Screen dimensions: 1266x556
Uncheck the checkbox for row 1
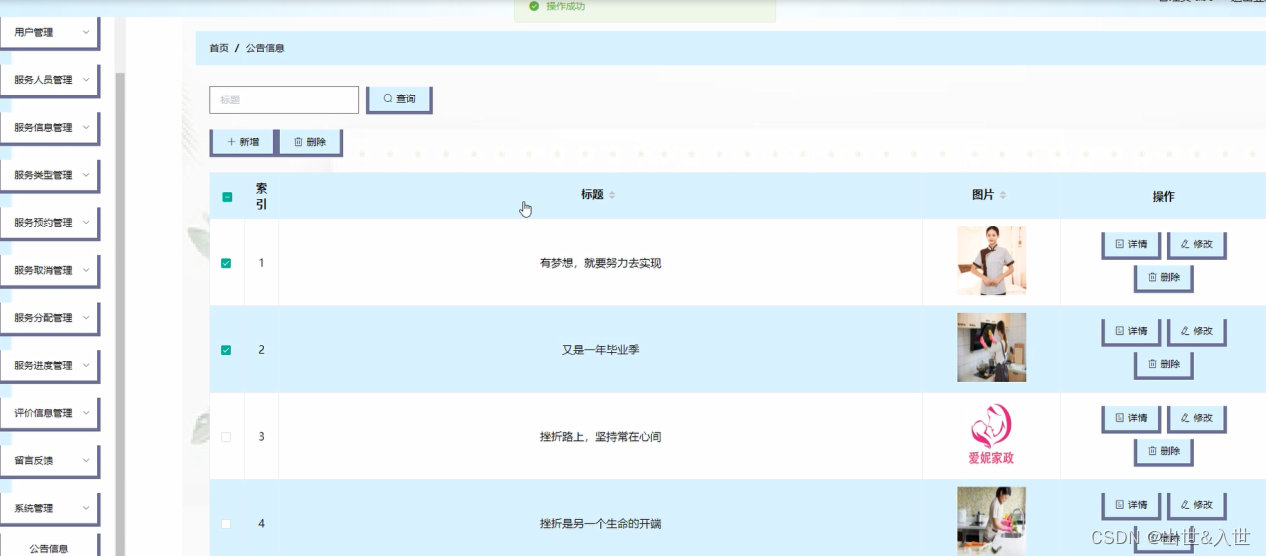coord(226,263)
